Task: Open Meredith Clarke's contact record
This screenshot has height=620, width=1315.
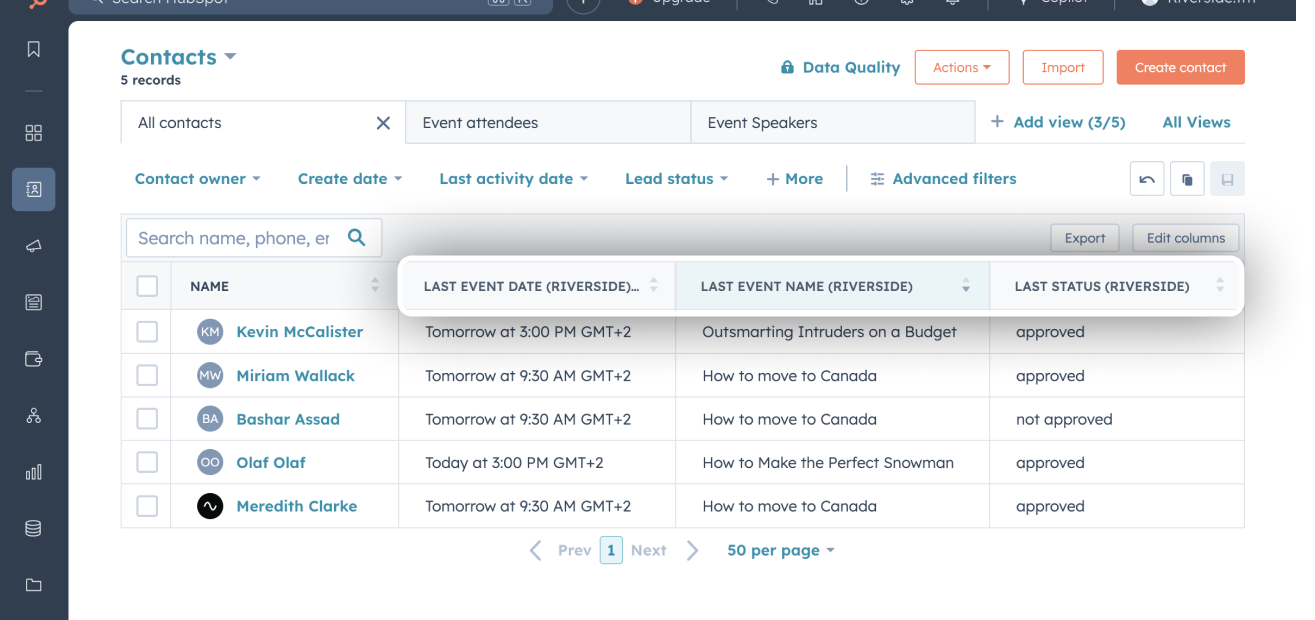Action: pos(296,506)
